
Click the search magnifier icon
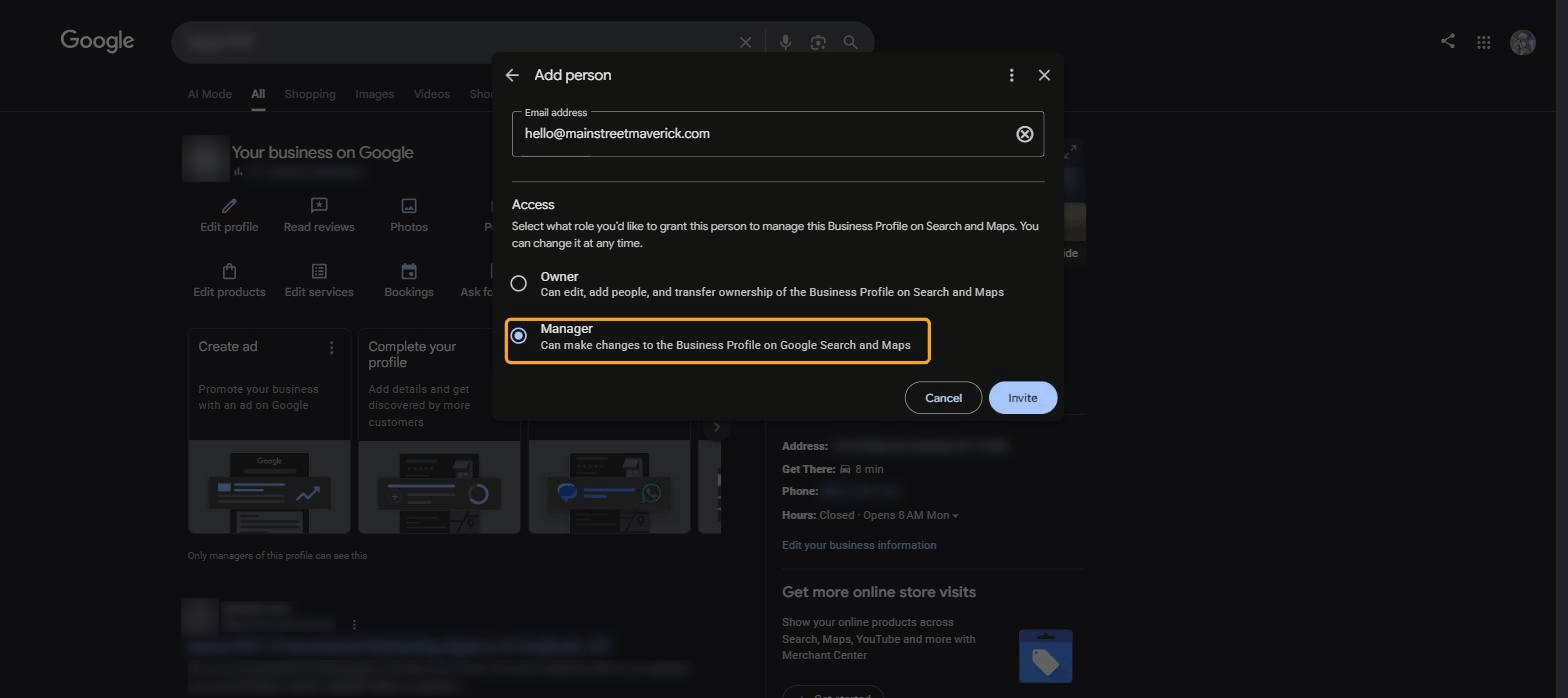point(850,42)
